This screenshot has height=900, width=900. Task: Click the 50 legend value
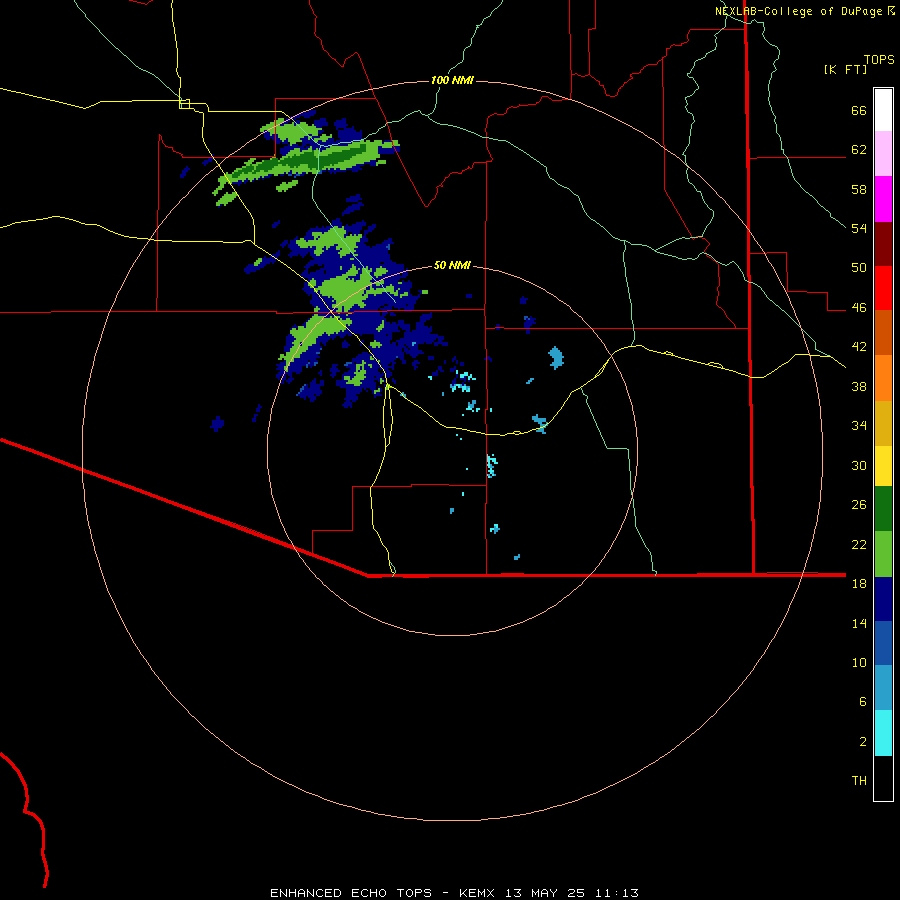859,268
